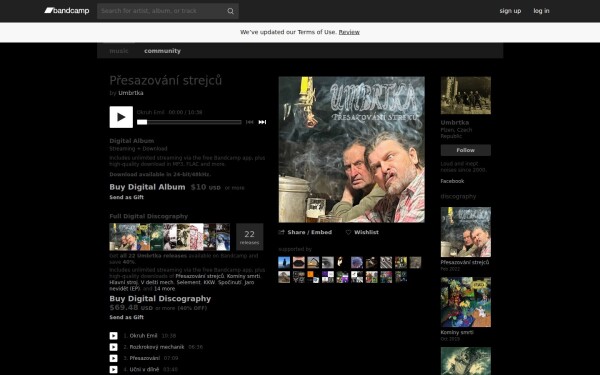Screen dimensions: 600x375
Task: Play track 2, Rozkrokový mechanik
Action: 114,347
